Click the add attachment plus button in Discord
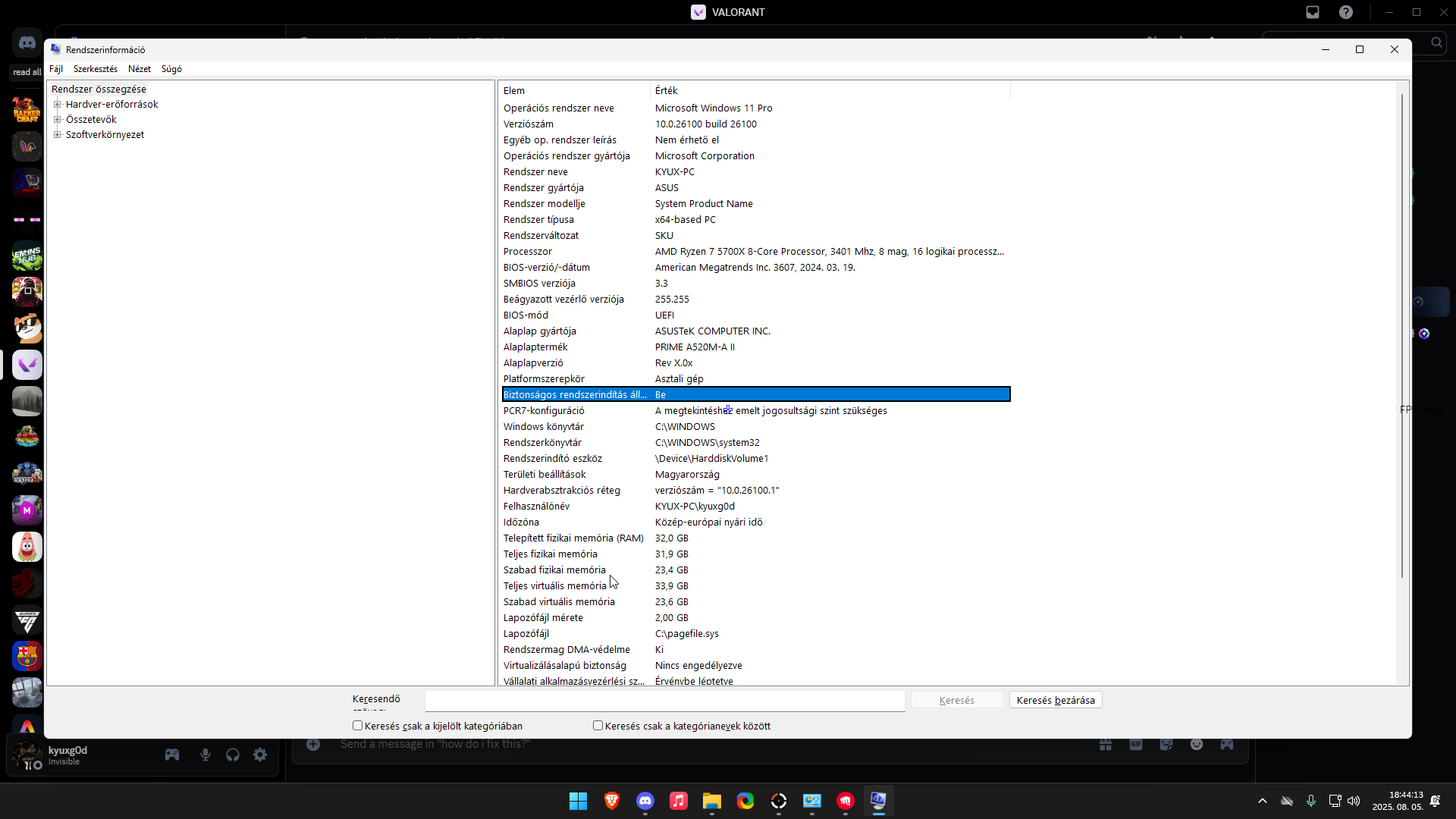The width and height of the screenshot is (1456, 819). 313,745
